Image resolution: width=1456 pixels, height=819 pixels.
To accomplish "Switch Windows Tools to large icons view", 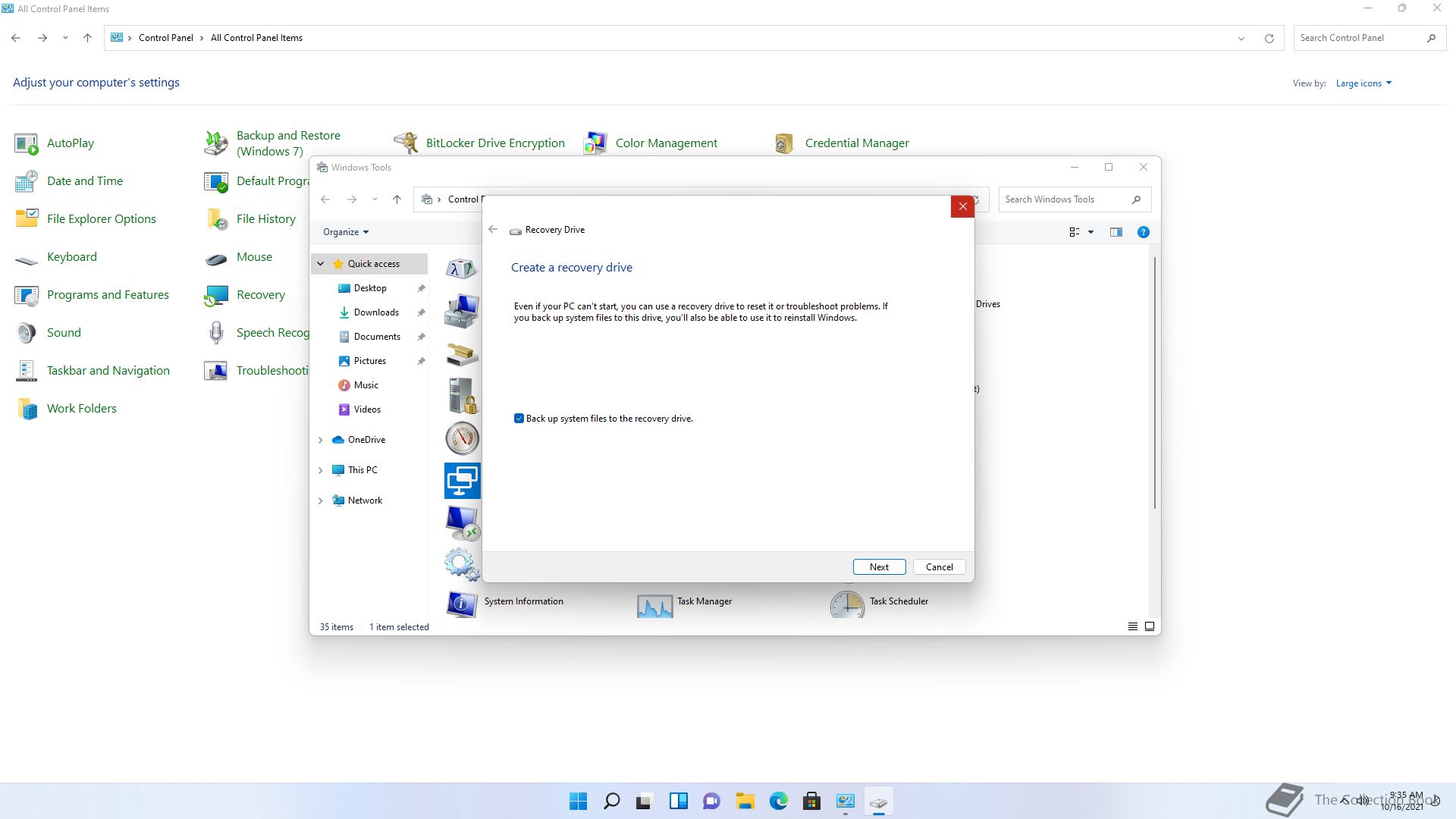I will click(1150, 627).
